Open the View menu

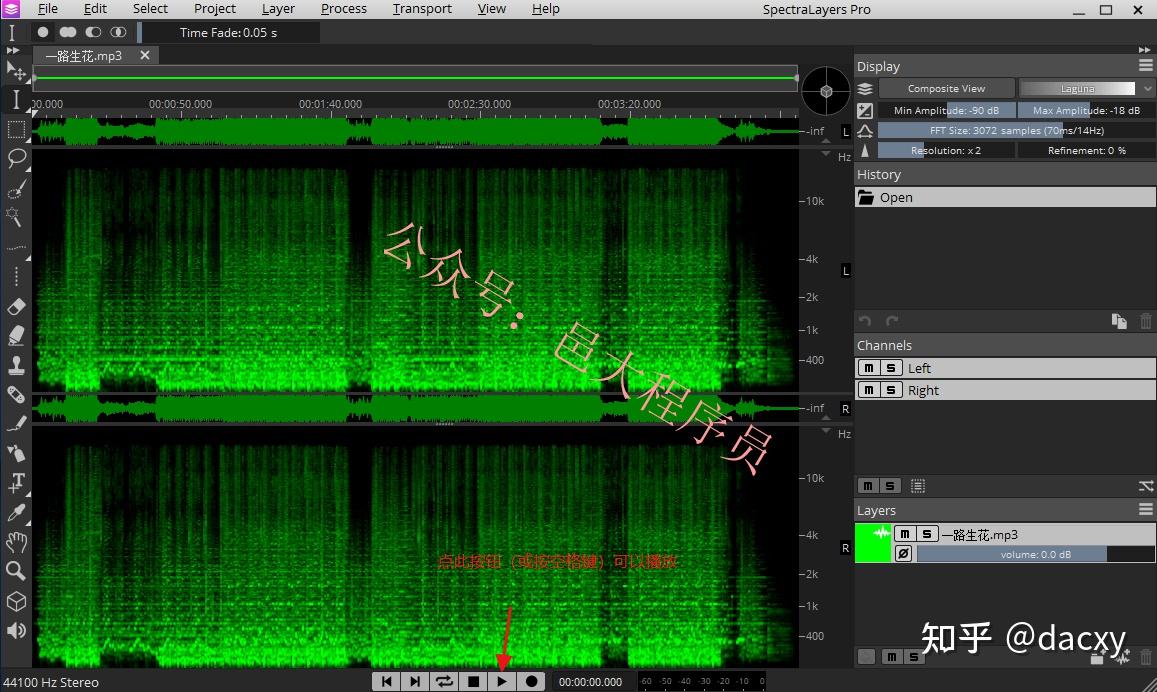click(491, 9)
